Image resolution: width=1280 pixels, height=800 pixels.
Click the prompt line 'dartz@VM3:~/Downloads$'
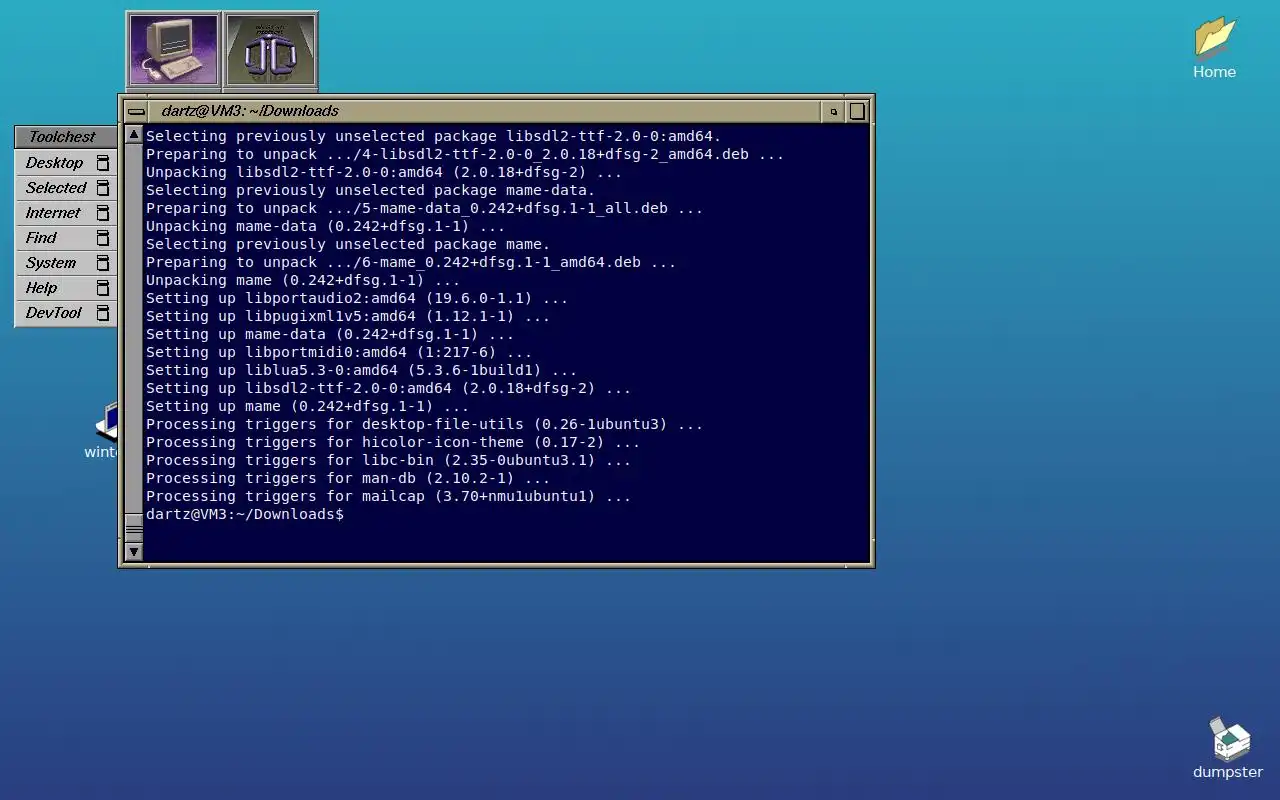tap(245, 514)
